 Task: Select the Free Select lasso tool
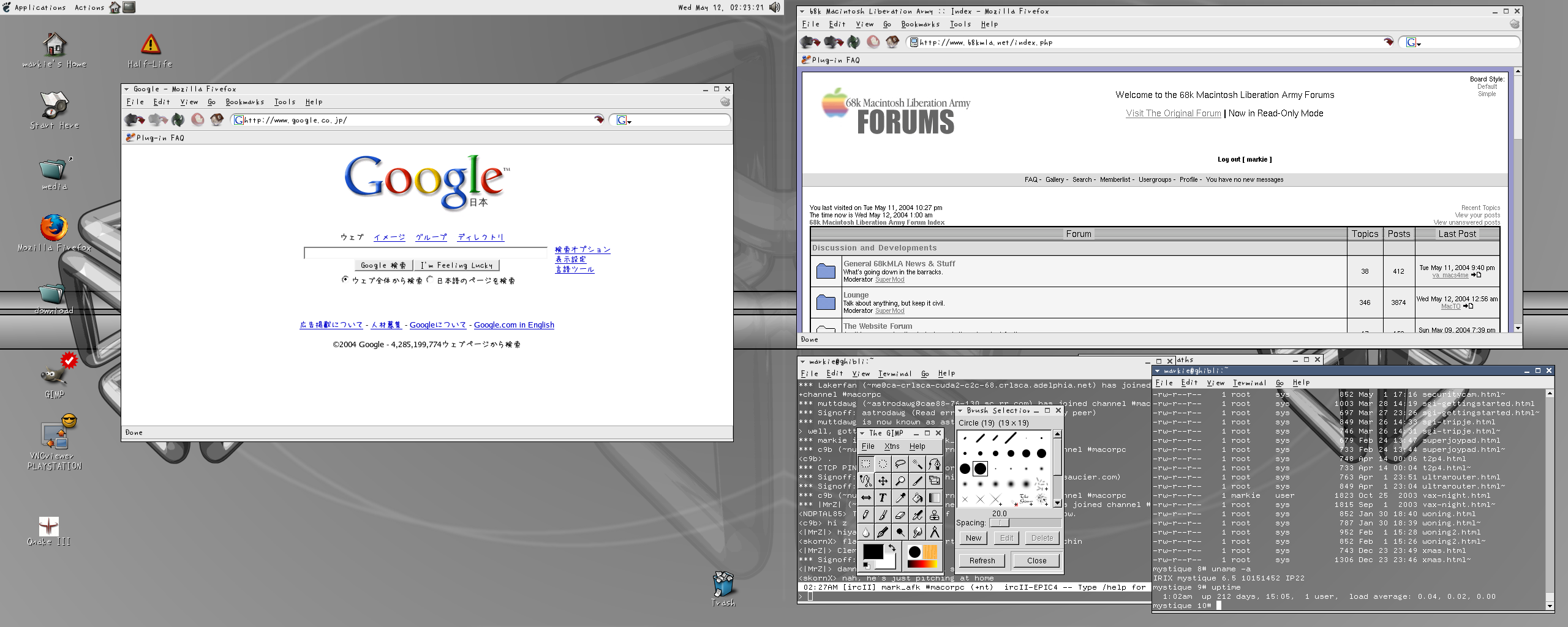(900, 464)
